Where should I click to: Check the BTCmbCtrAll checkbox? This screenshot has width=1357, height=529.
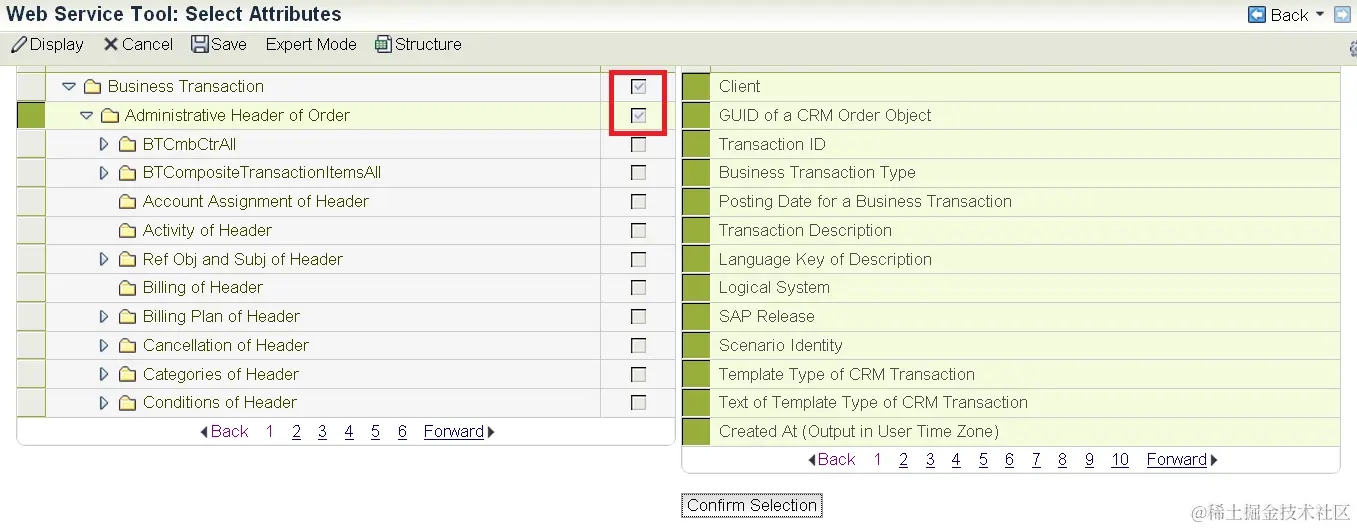[x=638, y=145]
